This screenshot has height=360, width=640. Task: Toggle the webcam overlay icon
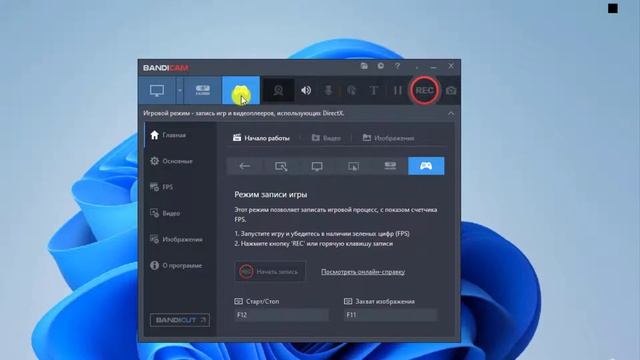coord(278,90)
